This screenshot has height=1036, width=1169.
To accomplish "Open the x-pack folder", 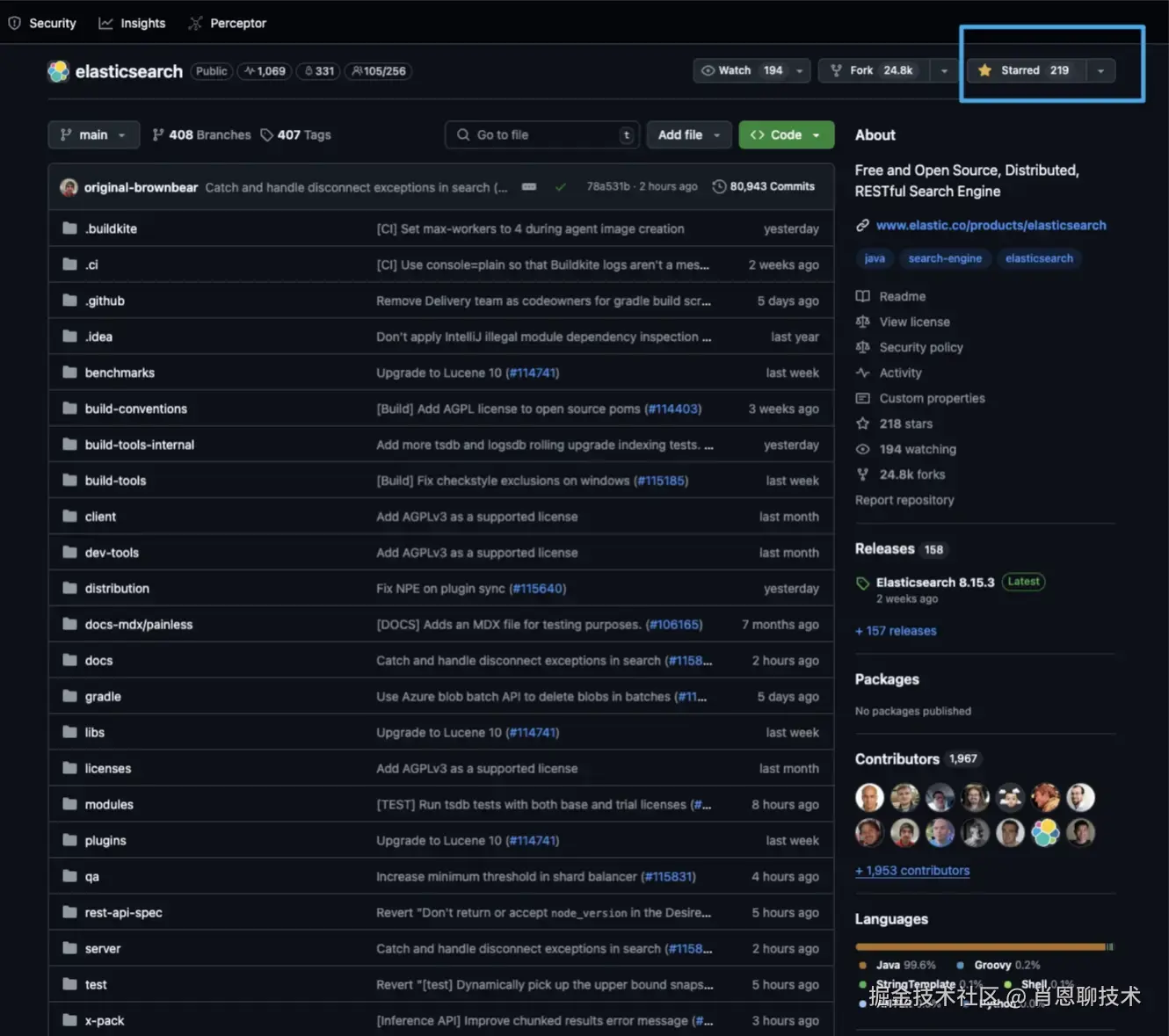I will tap(104, 1021).
